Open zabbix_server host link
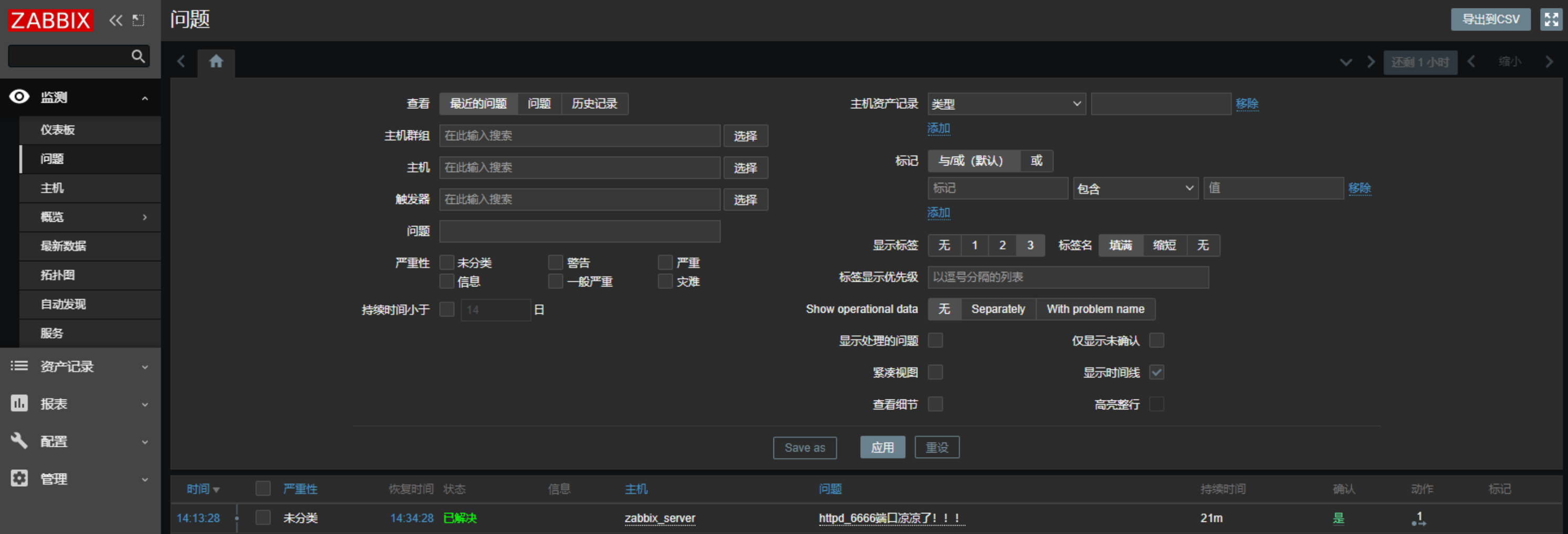Viewport: 1568px width, 534px height. coord(660,518)
